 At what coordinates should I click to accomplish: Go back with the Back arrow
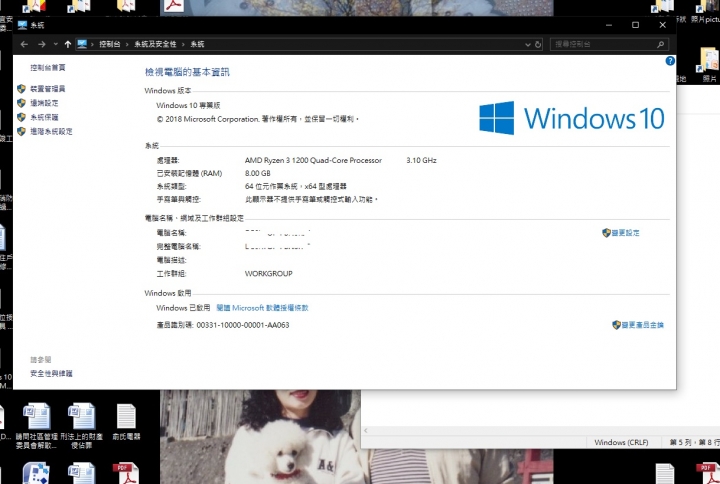click(x=24, y=44)
